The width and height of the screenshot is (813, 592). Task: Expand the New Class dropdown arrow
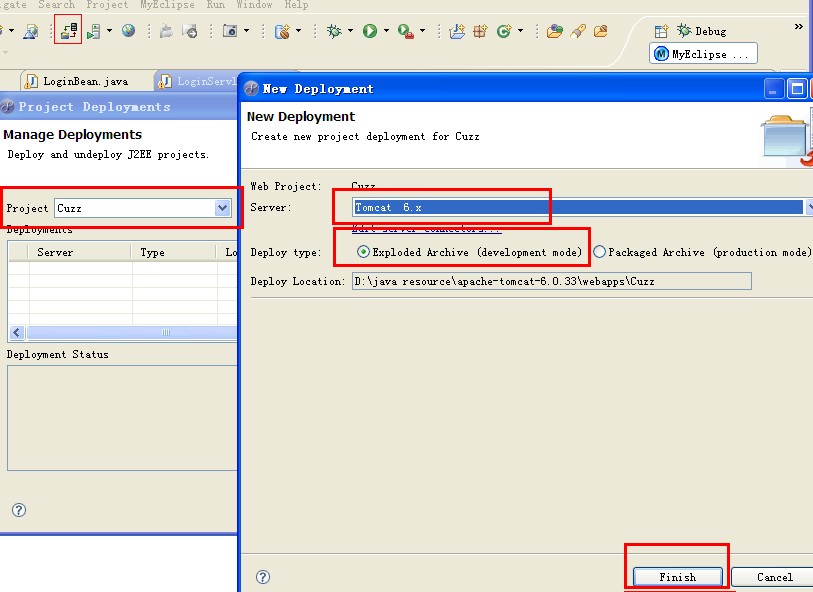(520, 31)
